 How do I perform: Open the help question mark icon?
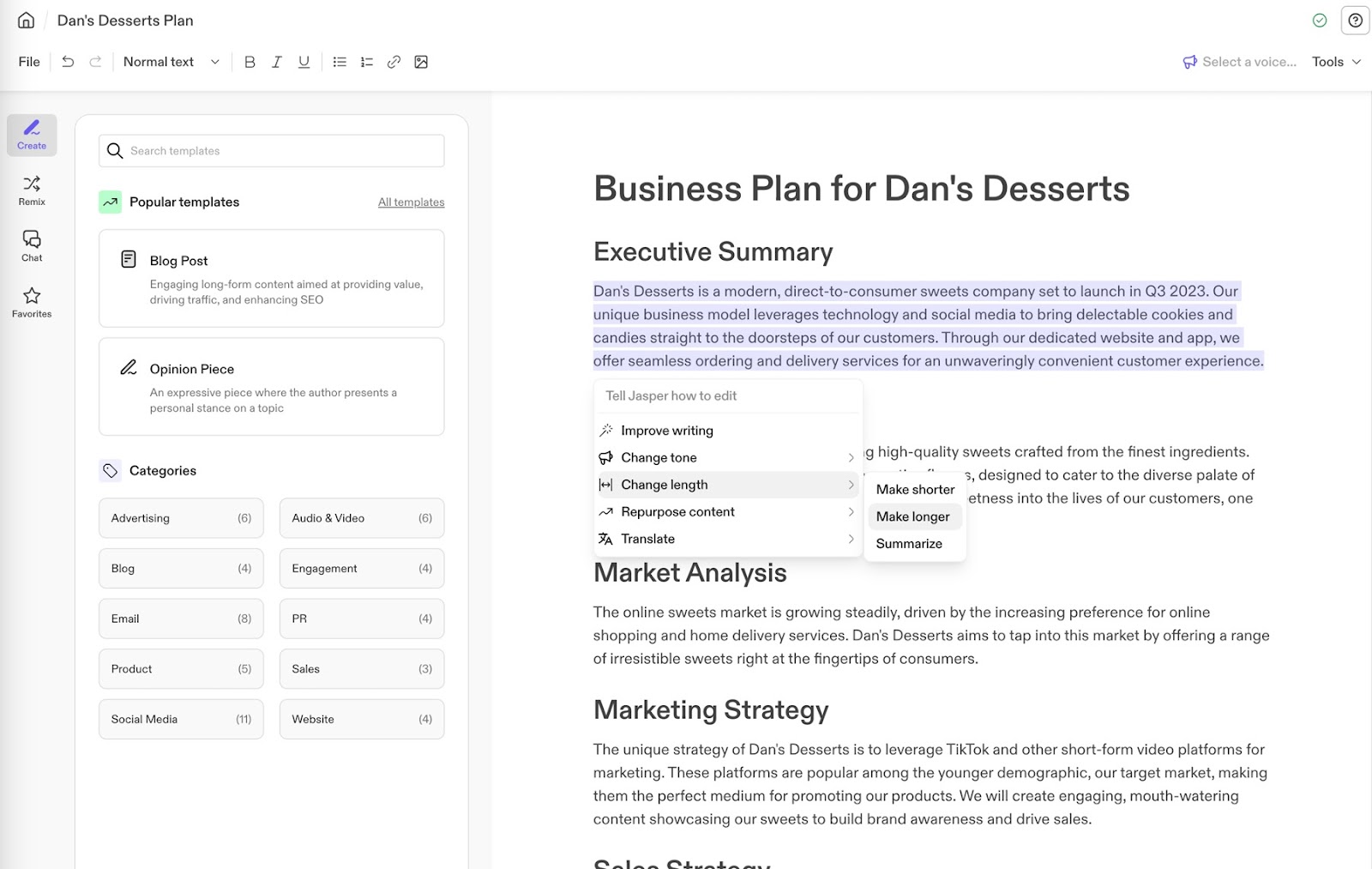tap(1355, 21)
